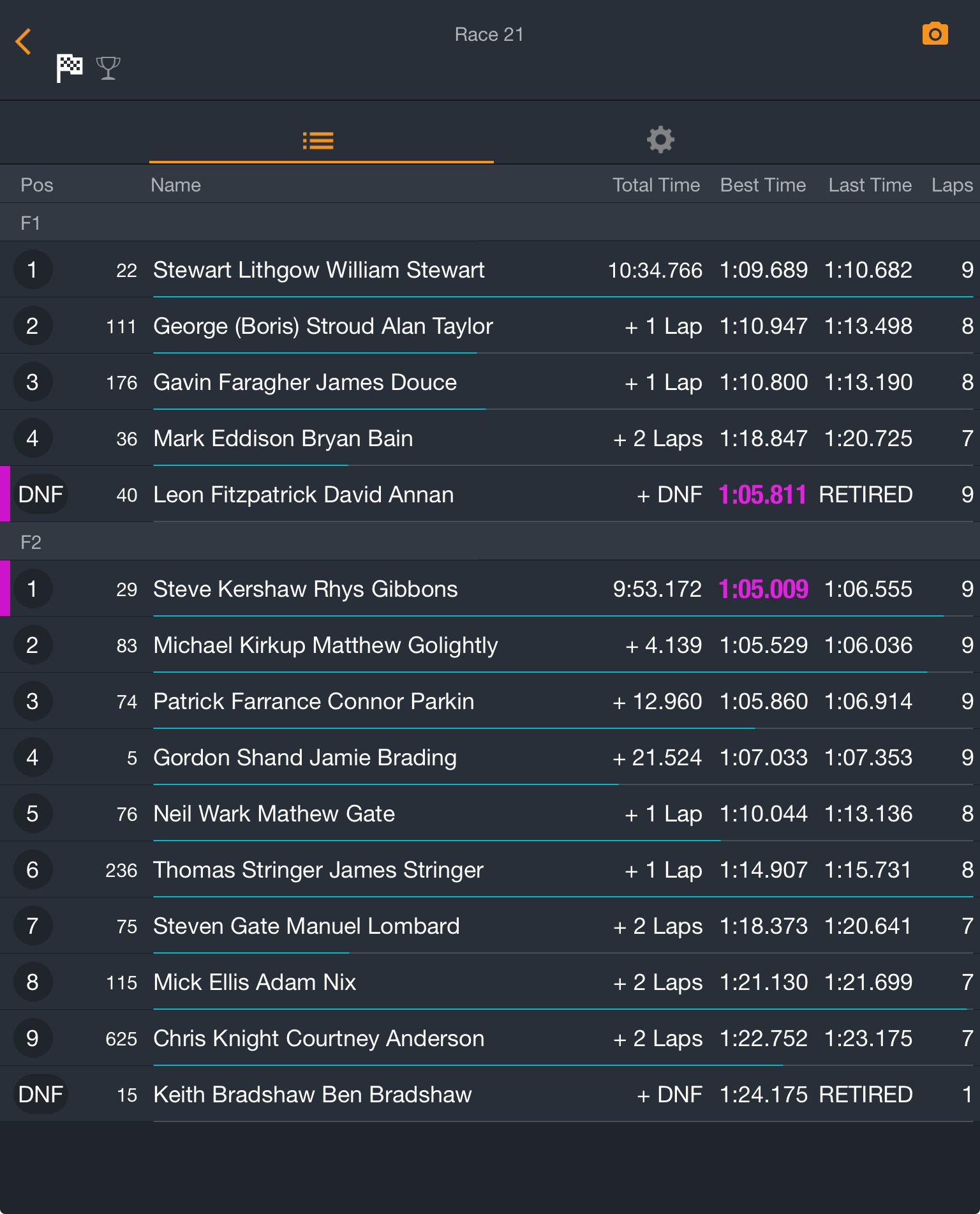The image size is (980, 1214).
Task: Click the Last Time column header
Action: [870, 185]
